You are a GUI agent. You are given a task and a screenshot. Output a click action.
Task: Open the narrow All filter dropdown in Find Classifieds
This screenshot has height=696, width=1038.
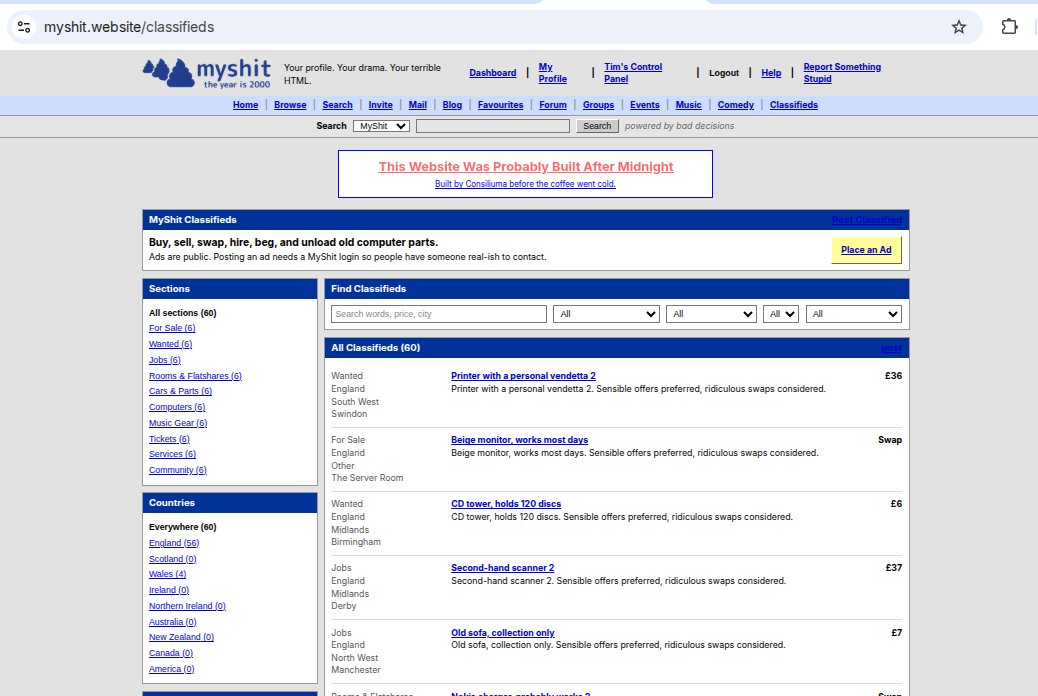point(781,314)
